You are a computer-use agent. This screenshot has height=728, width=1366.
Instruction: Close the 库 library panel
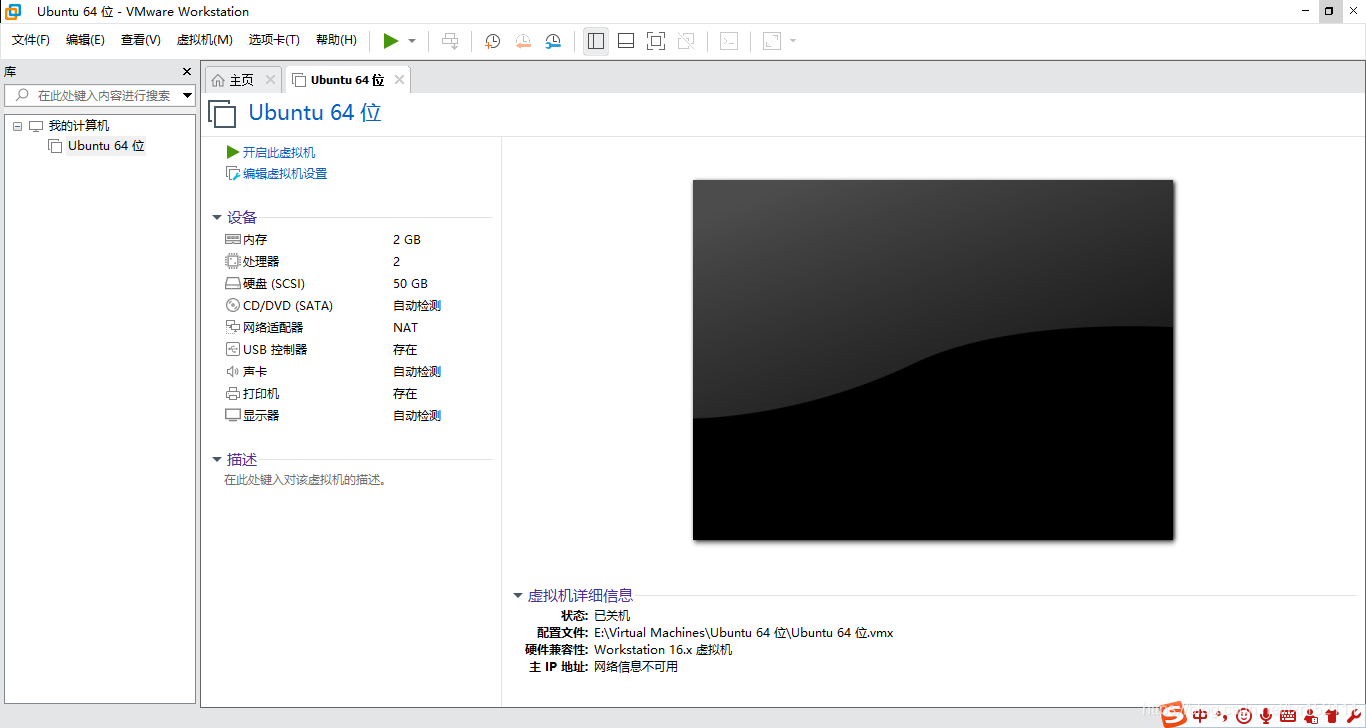[x=186, y=72]
